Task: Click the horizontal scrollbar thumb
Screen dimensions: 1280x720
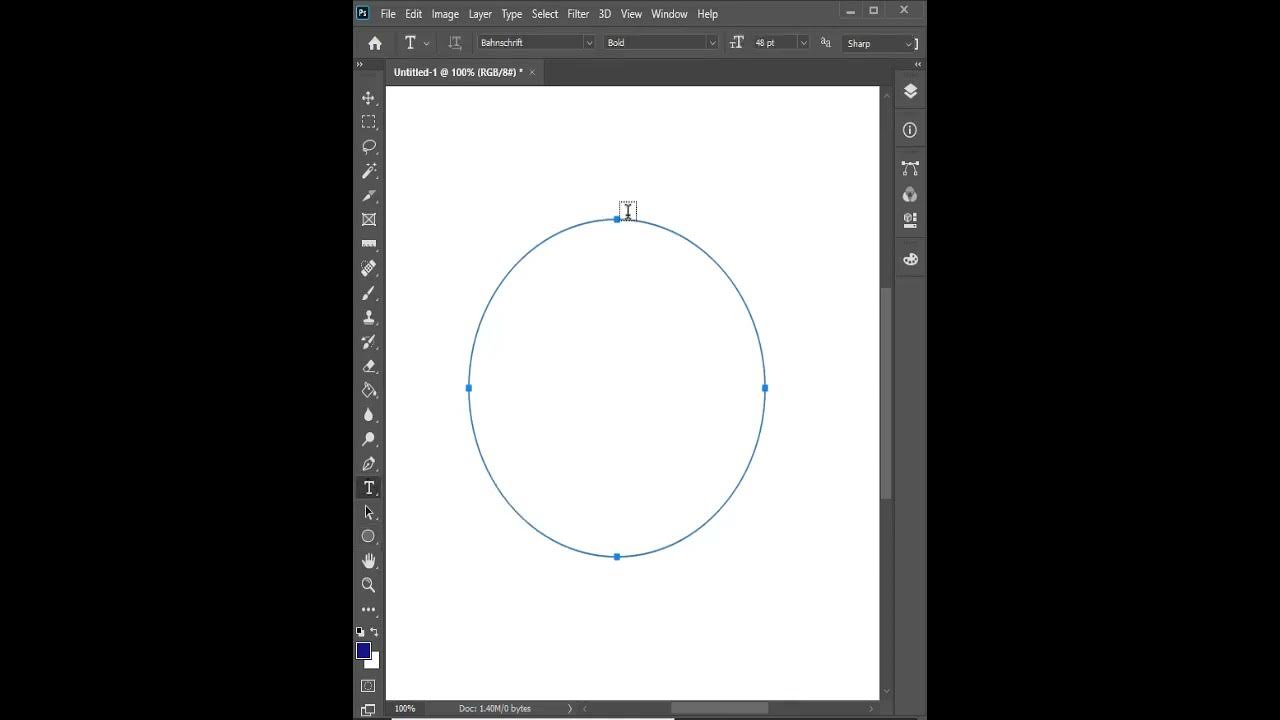Action: pyautogui.click(x=719, y=708)
